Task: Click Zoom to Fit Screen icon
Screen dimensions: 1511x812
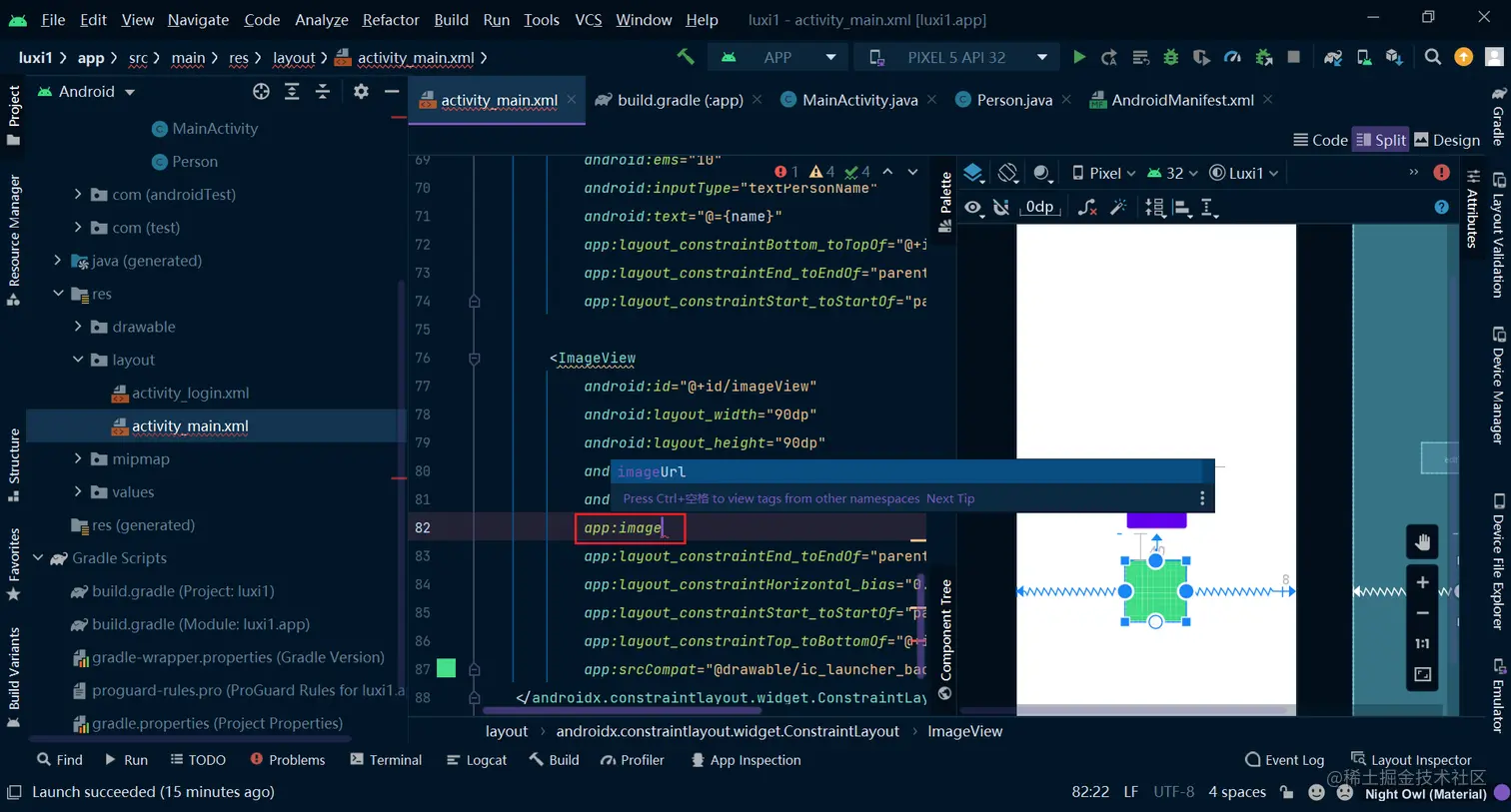Action: pos(1422,675)
